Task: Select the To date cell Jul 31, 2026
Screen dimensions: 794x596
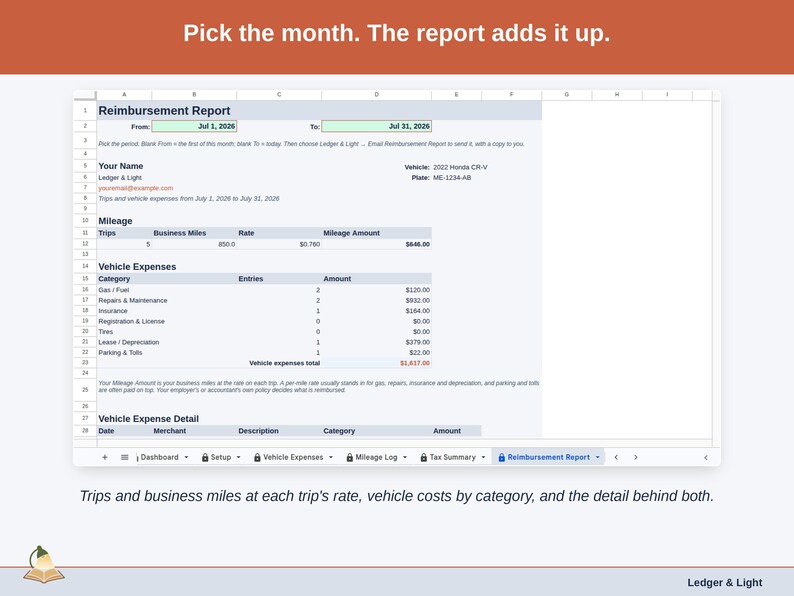Action: coord(376,126)
